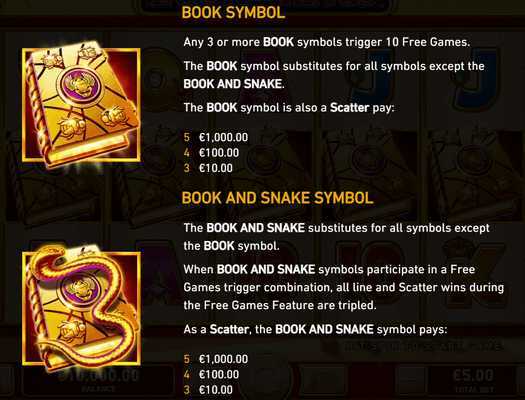
Task: Click the Book and Snake €10.00 payout
Action: pyautogui.click(x=208, y=390)
